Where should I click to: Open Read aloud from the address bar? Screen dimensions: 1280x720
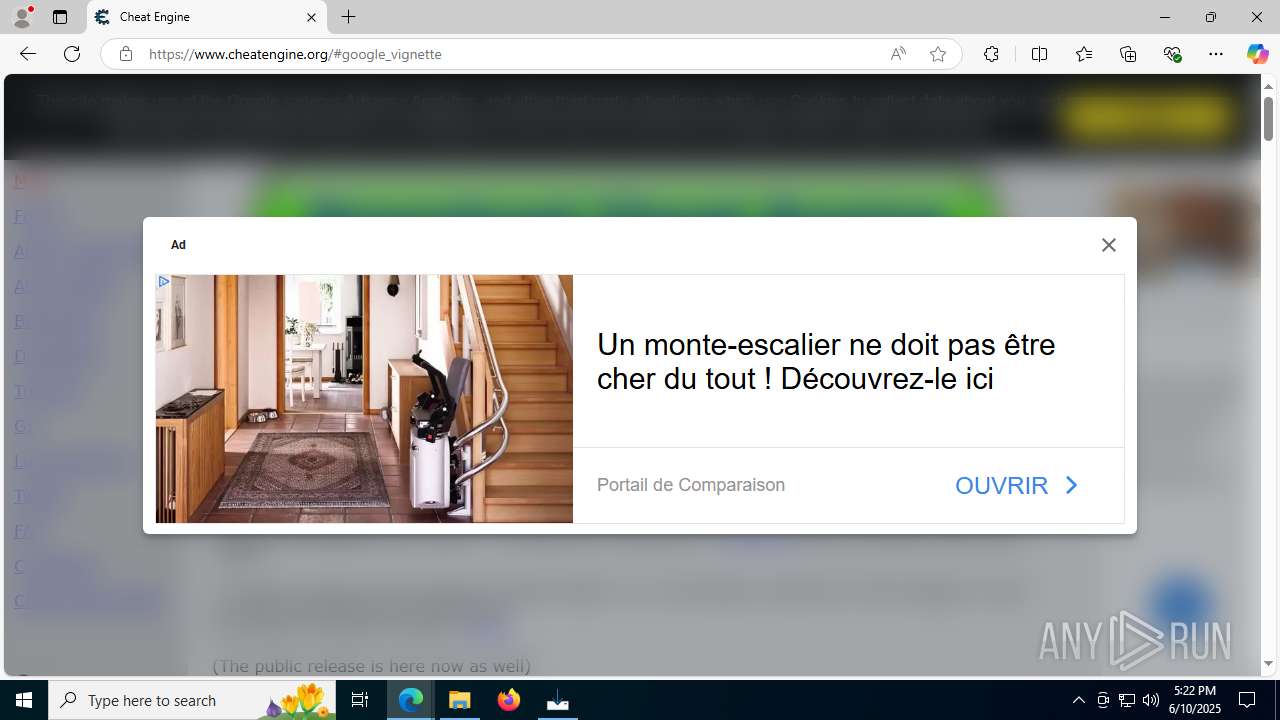tap(898, 54)
